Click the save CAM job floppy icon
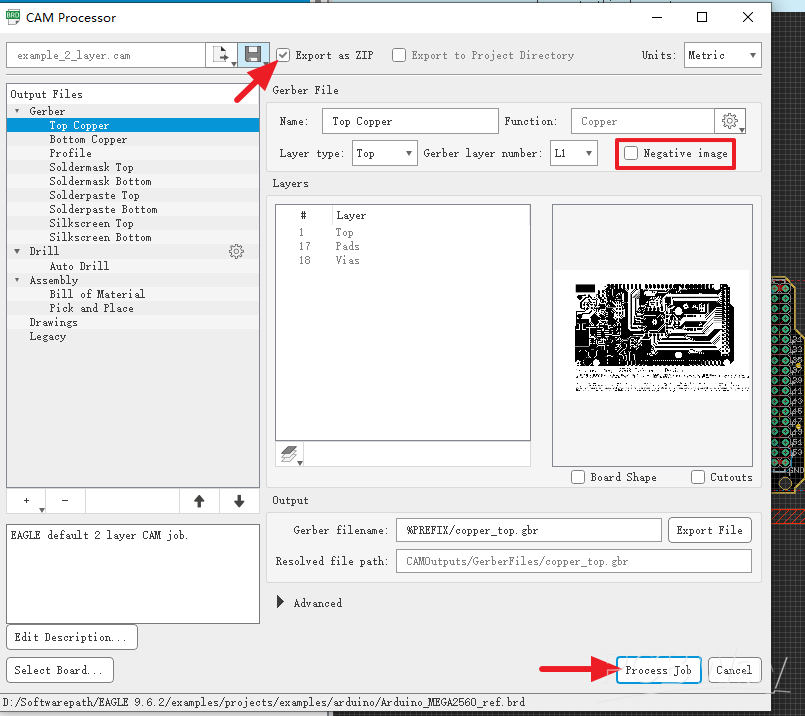This screenshot has height=716, width=805. pyautogui.click(x=253, y=55)
